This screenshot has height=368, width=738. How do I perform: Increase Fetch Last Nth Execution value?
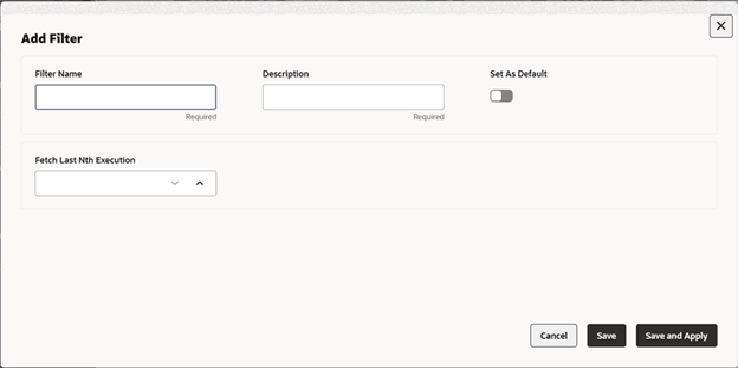pos(200,183)
